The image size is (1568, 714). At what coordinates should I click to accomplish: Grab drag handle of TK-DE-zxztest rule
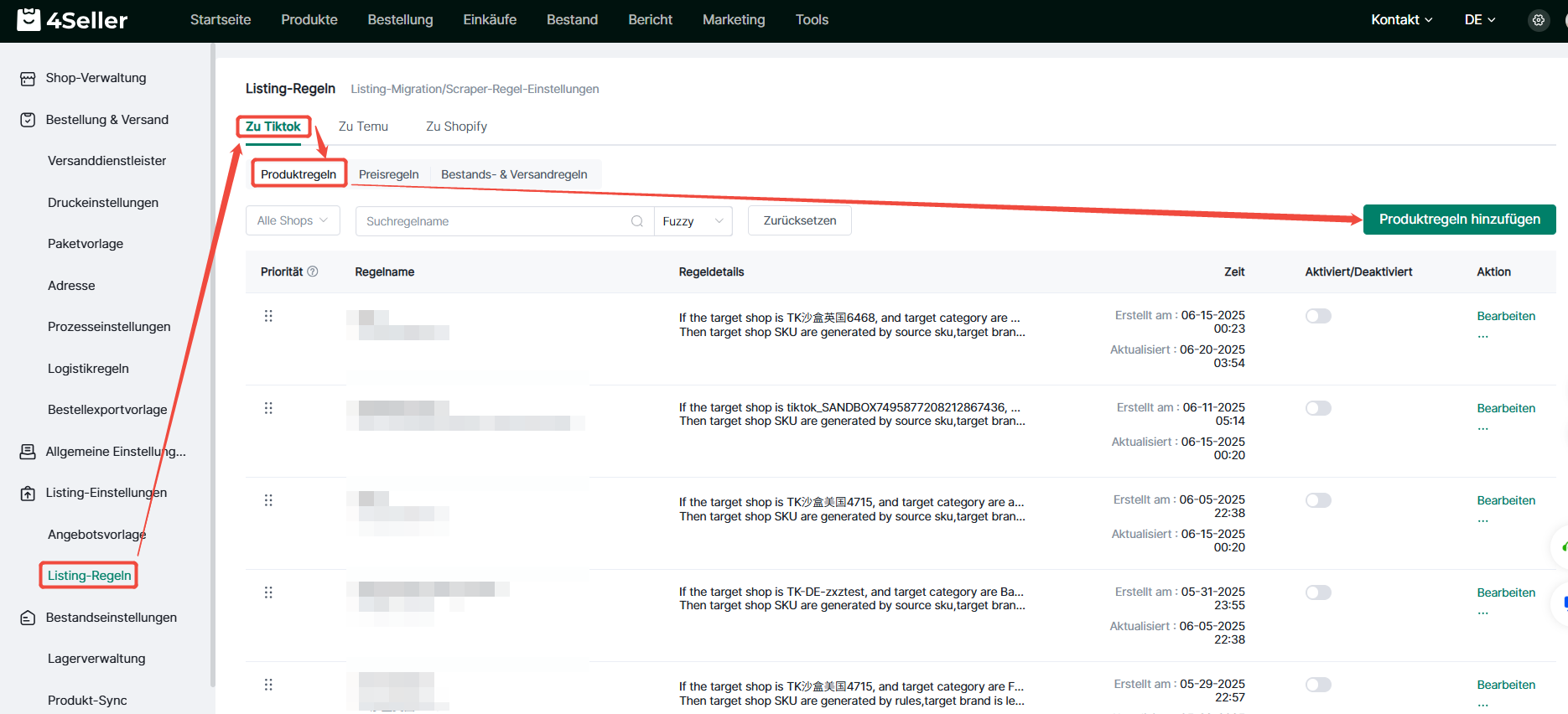(x=268, y=592)
